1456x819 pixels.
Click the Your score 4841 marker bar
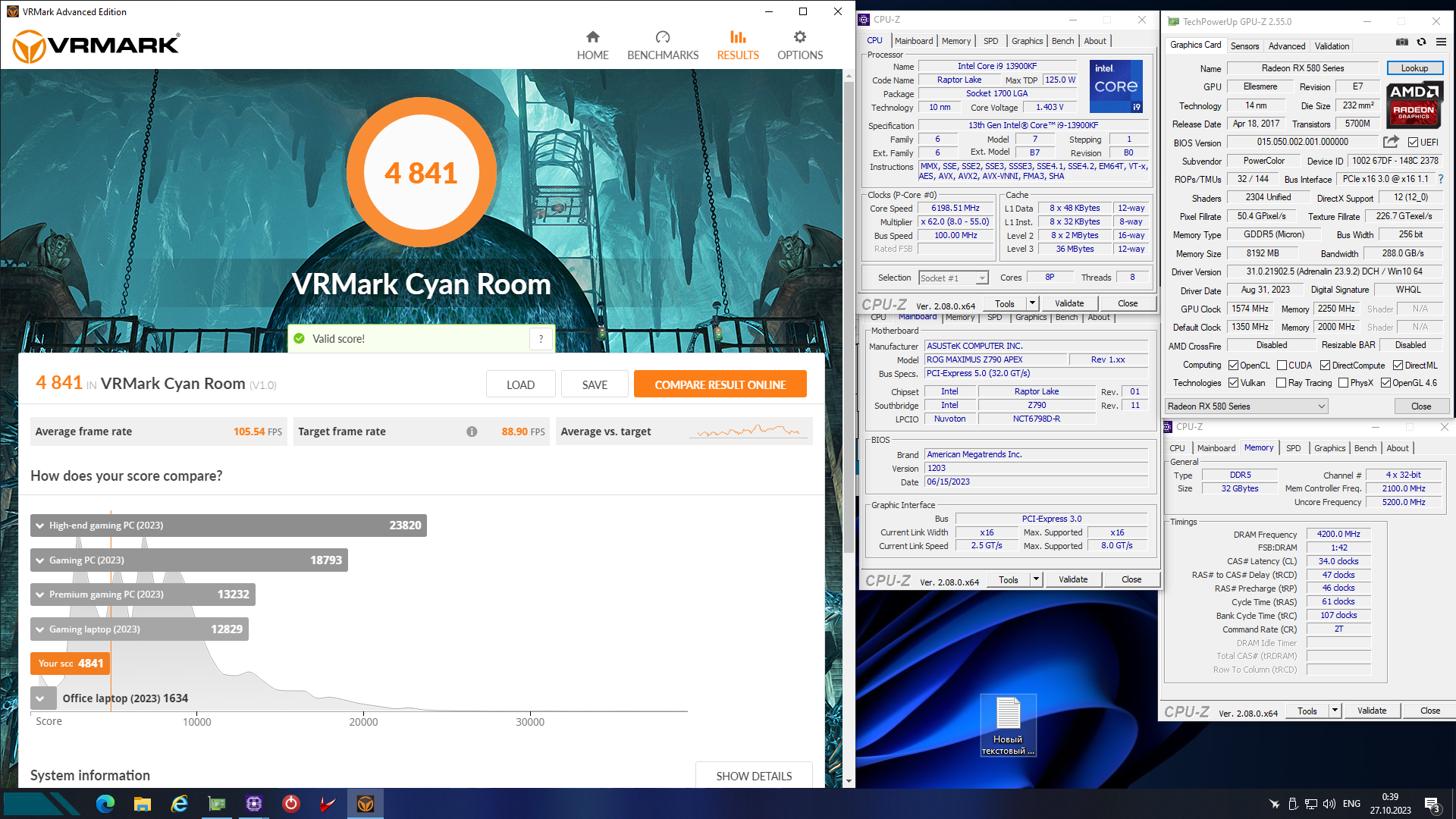pos(71,664)
